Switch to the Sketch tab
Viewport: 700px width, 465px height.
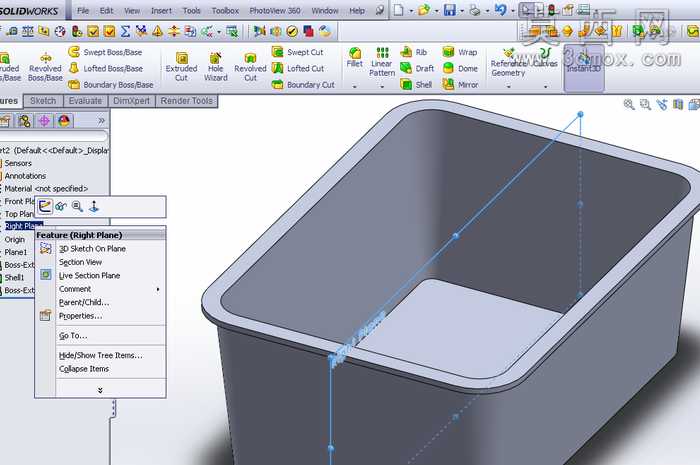pos(43,101)
